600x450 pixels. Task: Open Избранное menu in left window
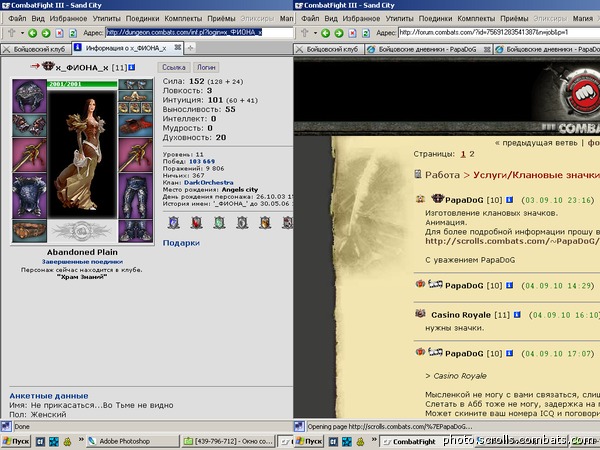[68, 18]
